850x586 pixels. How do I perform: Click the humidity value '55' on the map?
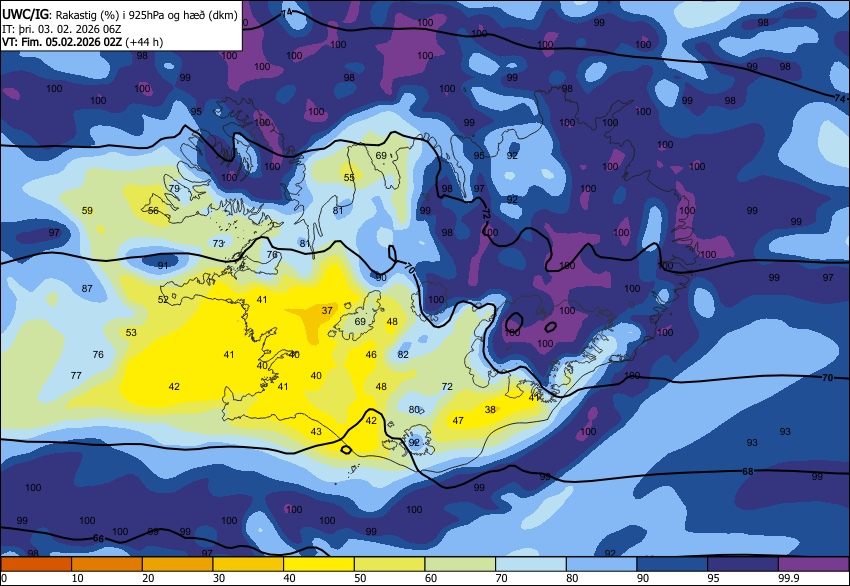pyautogui.click(x=349, y=178)
